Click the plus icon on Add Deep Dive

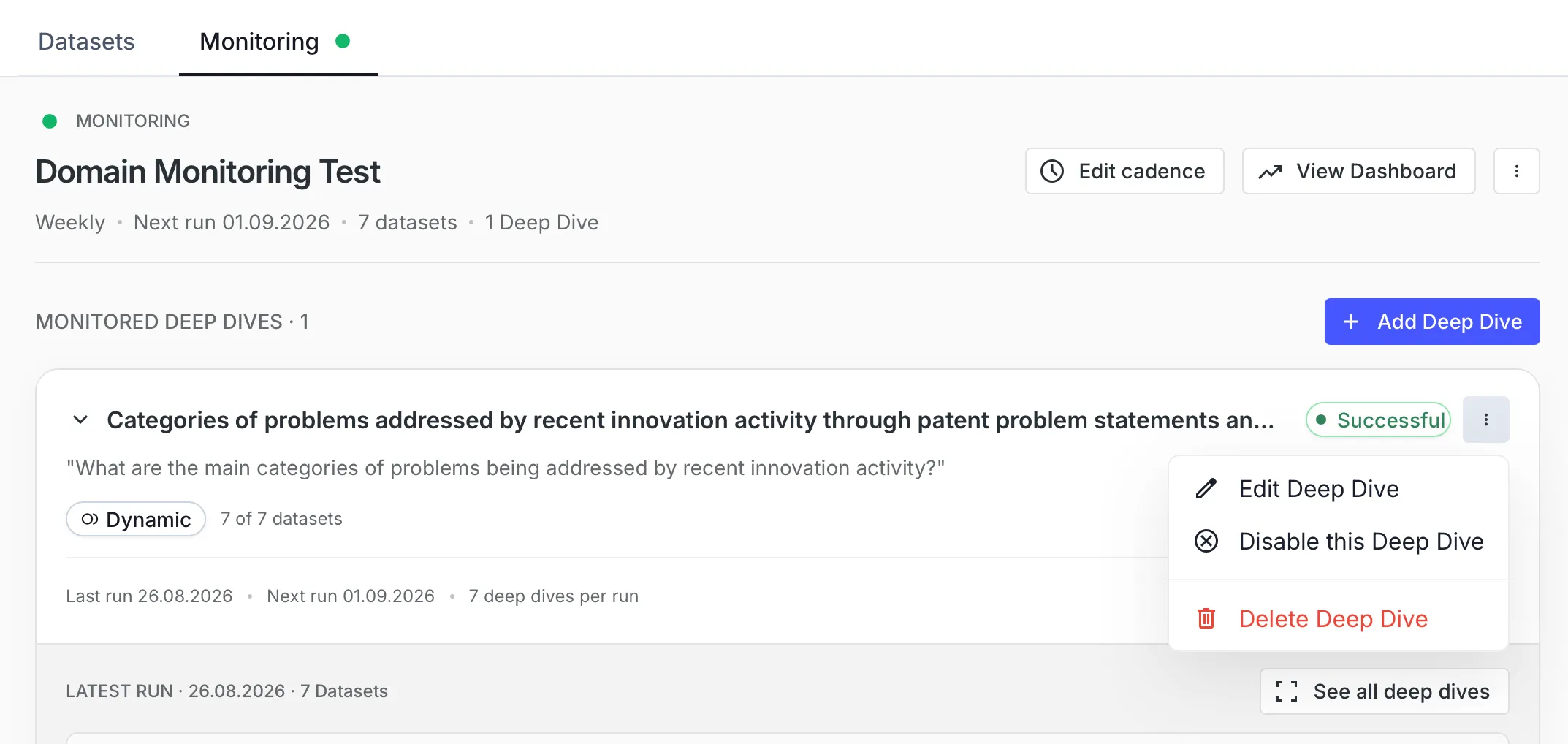point(1351,322)
